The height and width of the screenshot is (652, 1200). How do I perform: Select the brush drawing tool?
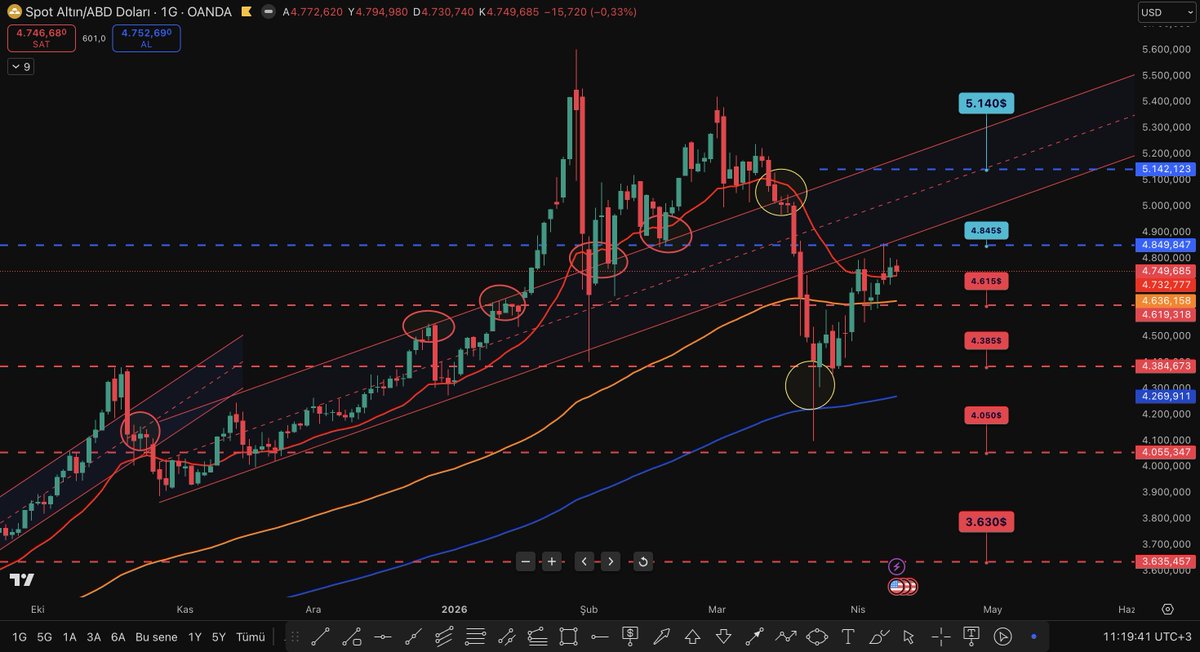[880, 636]
